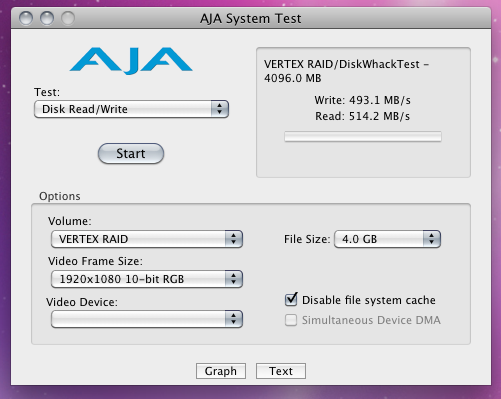Open the Test type dropdown

pyautogui.click(x=131, y=109)
